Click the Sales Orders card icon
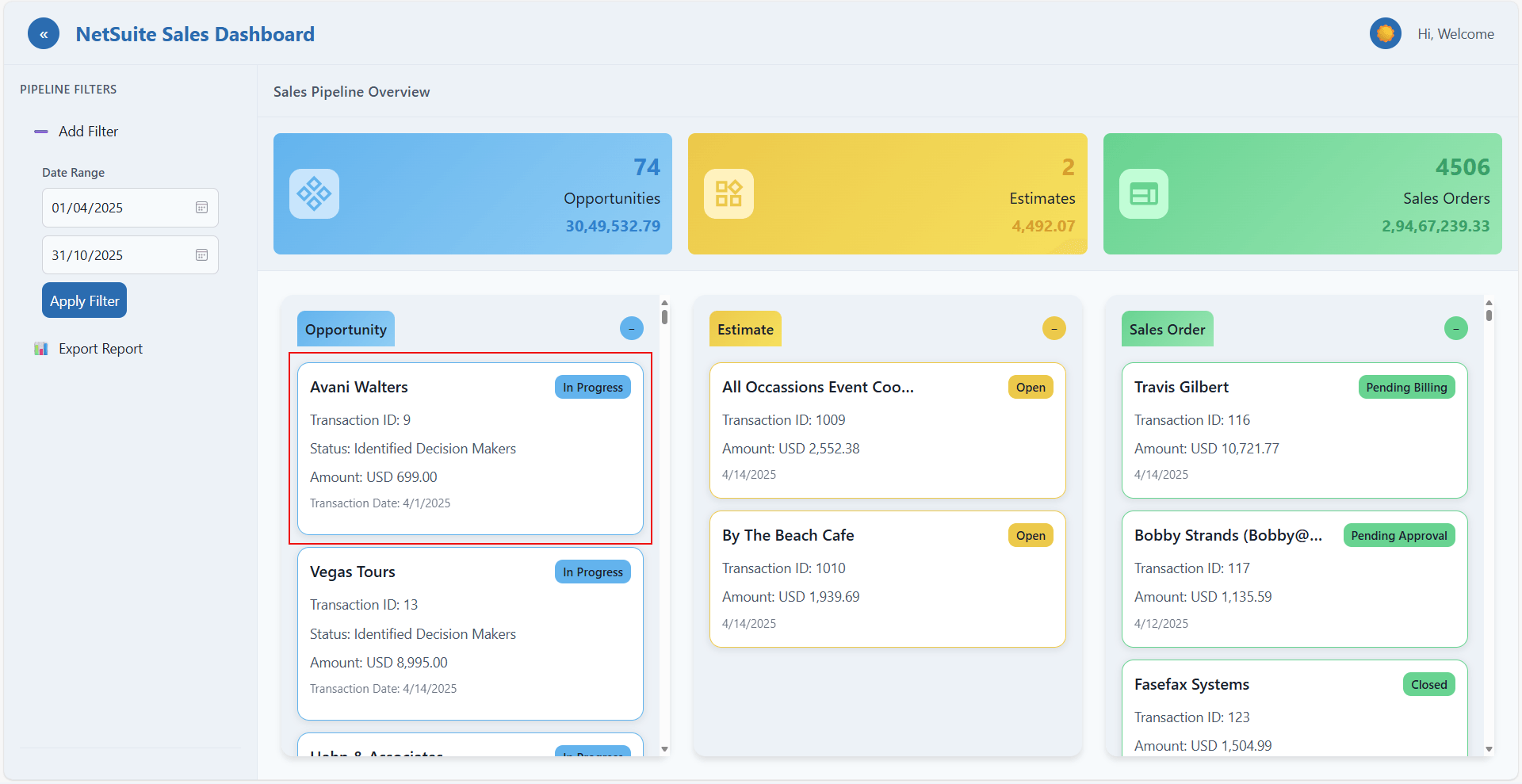The image size is (1522, 784). click(1143, 193)
